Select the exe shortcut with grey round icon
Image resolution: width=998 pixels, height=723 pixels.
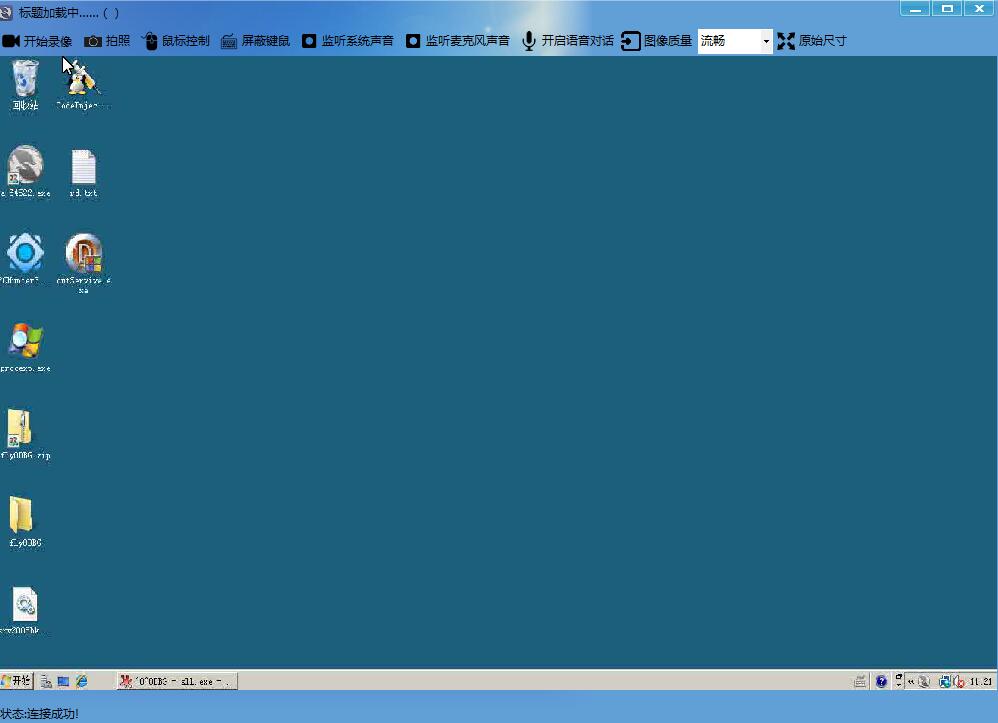(25, 172)
